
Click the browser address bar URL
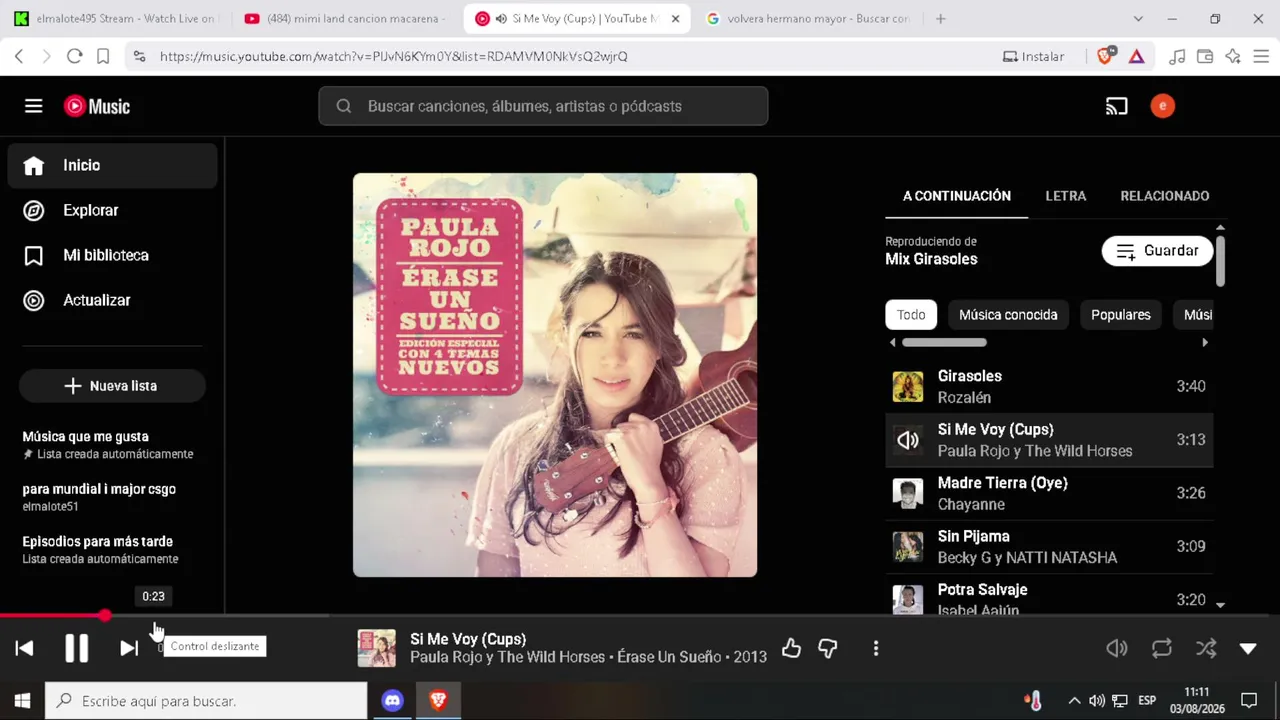(x=394, y=56)
